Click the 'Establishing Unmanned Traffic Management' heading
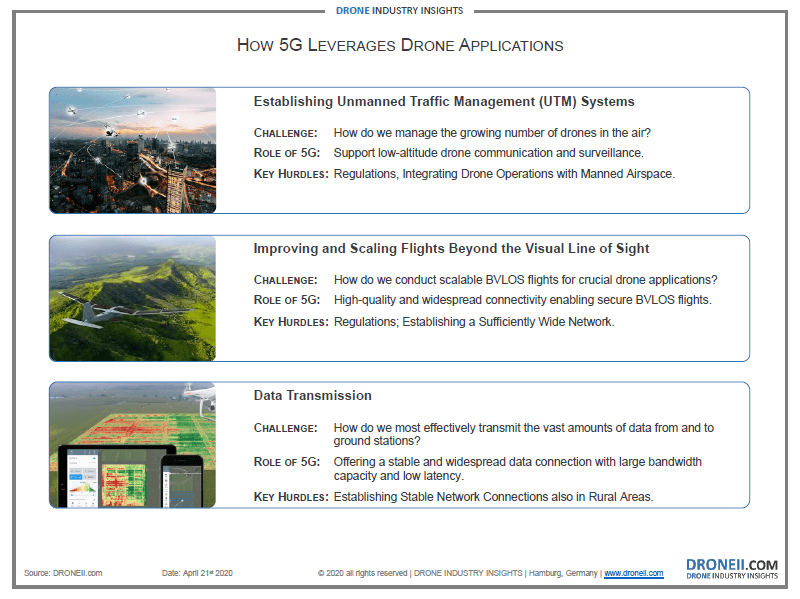 click(444, 101)
